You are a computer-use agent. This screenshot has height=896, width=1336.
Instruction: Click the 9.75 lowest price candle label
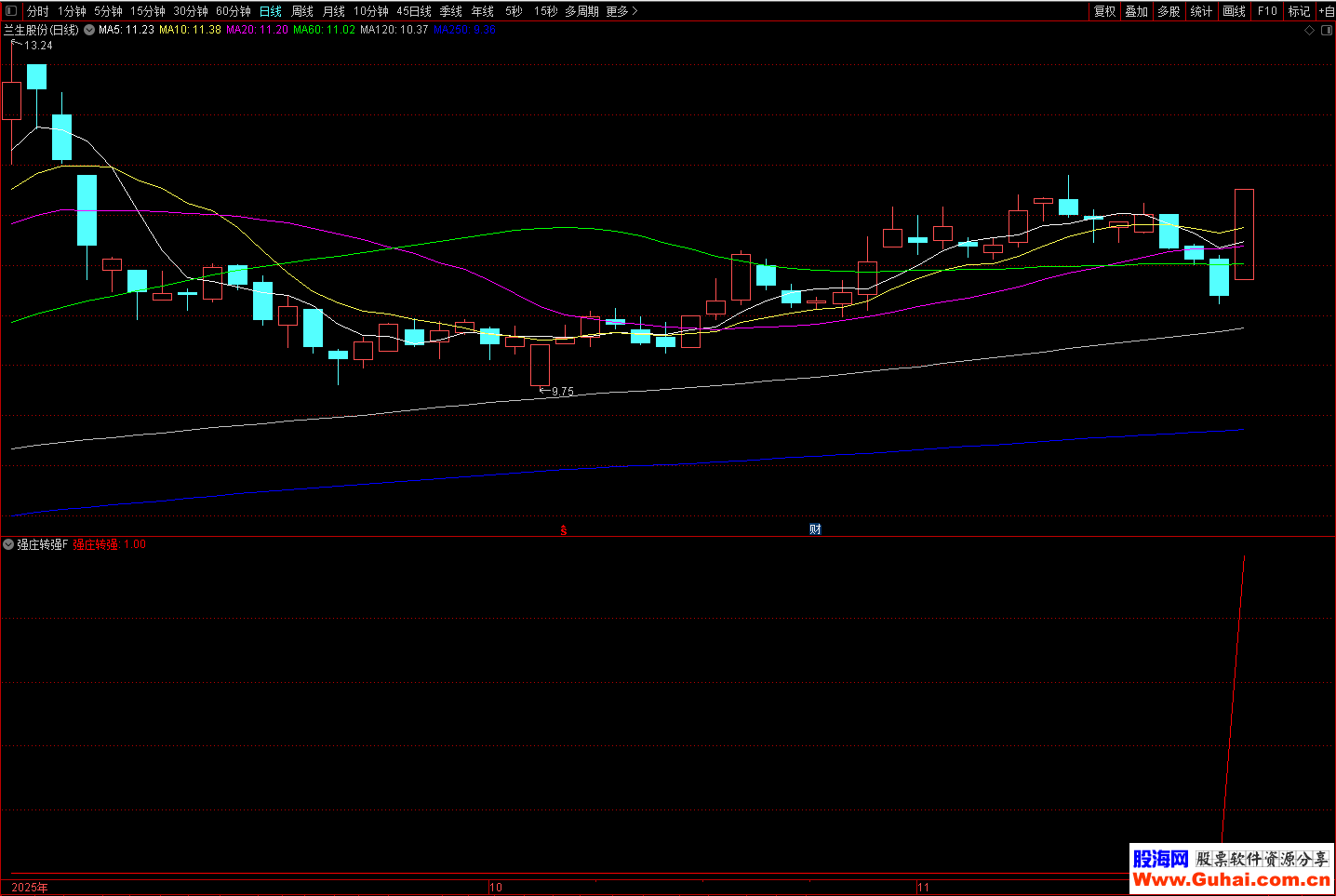point(562,392)
